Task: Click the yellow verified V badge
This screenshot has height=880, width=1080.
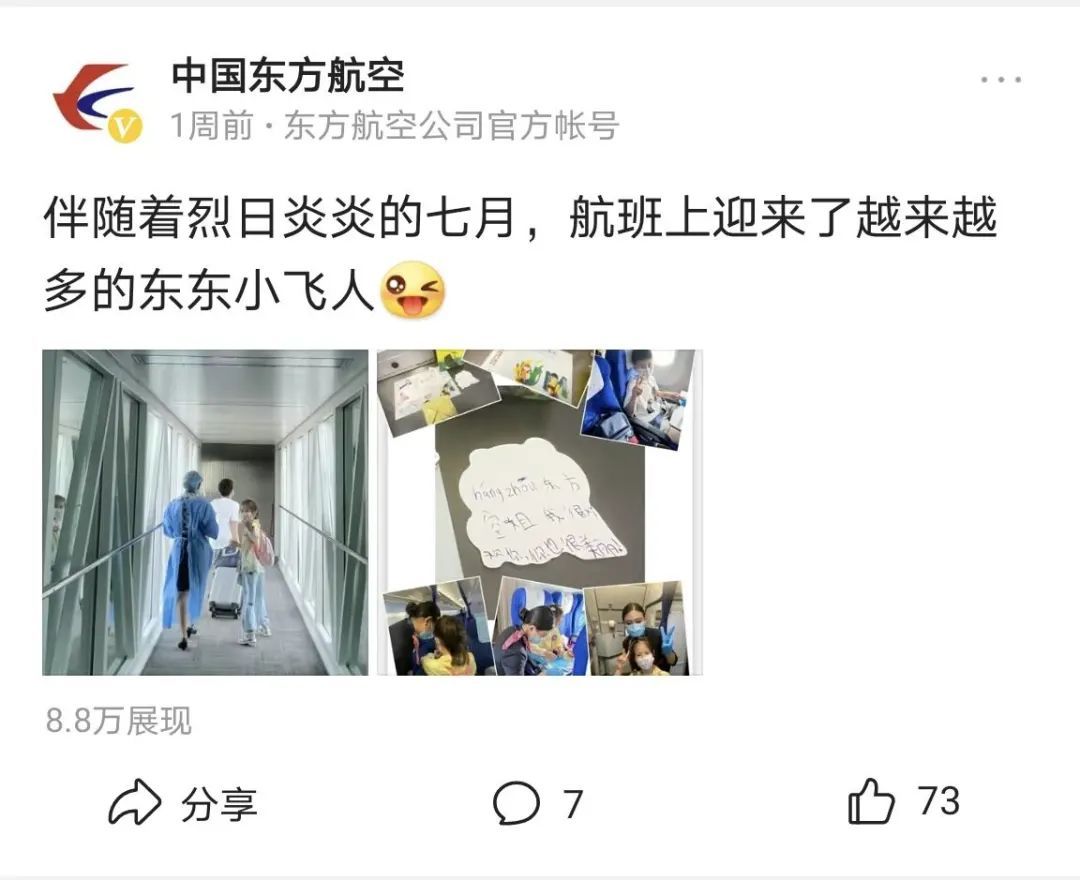Action: pyautogui.click(x=125, y=127)
